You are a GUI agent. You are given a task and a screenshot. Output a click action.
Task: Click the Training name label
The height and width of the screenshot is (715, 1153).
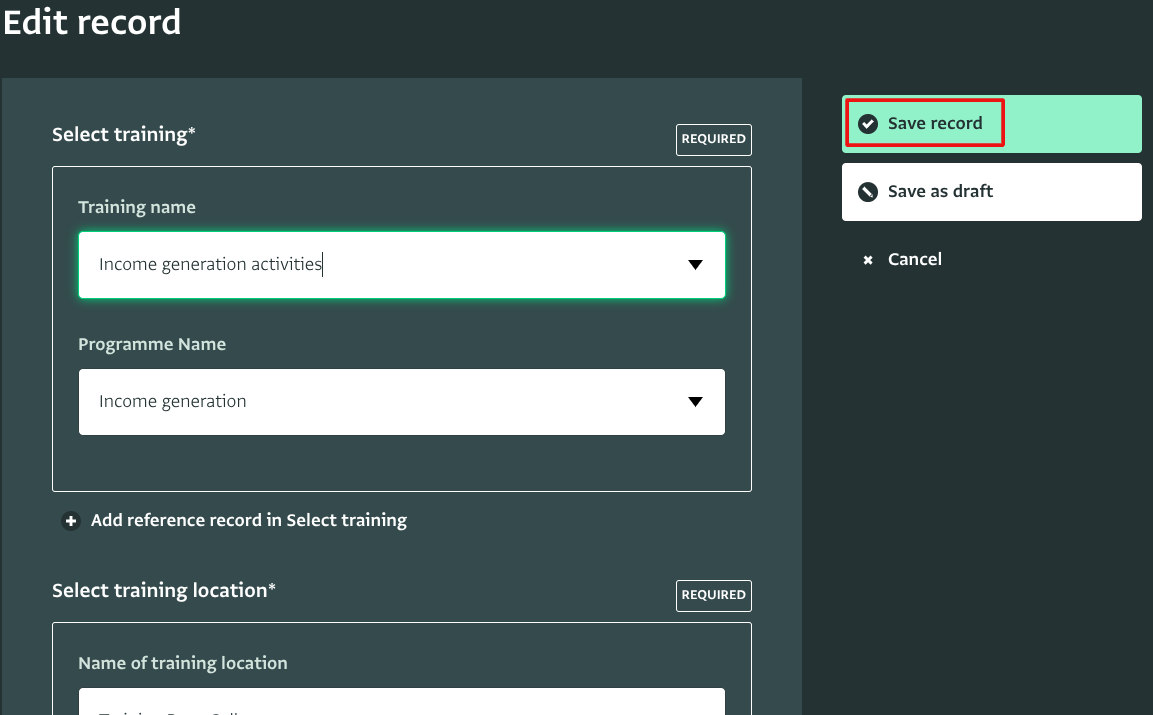[x=137, y=208]
